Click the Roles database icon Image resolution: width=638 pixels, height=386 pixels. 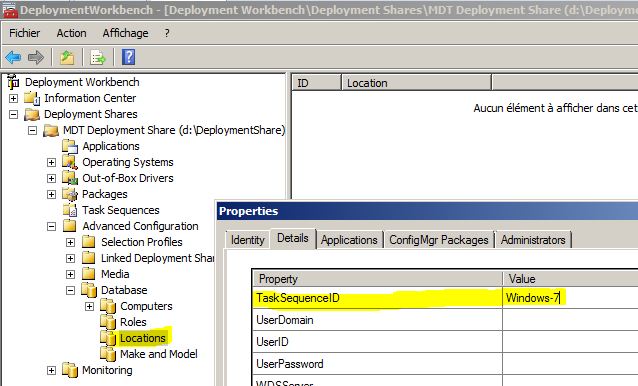(x=108, y=322)
